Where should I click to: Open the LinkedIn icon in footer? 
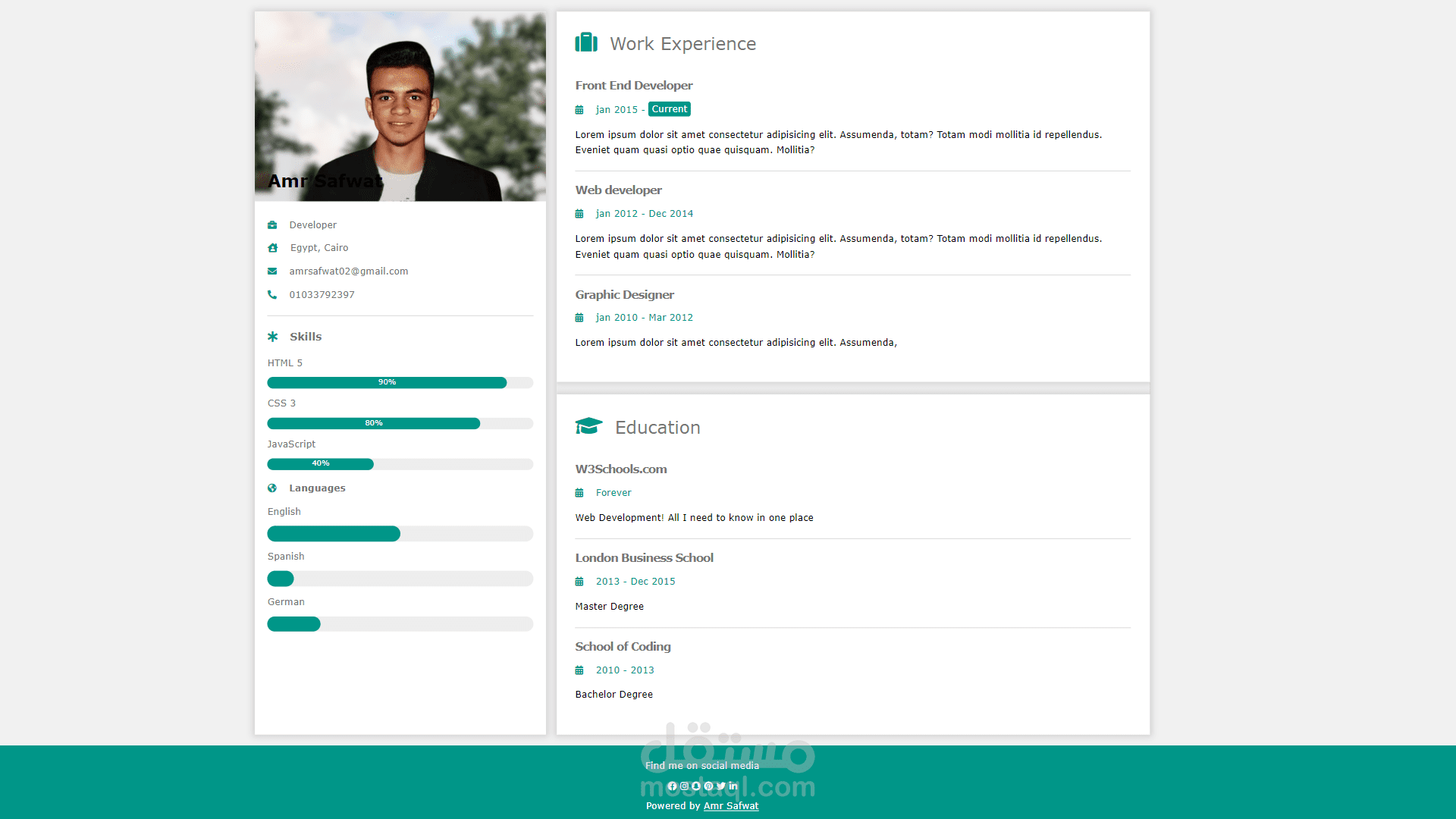click(733, 786)
